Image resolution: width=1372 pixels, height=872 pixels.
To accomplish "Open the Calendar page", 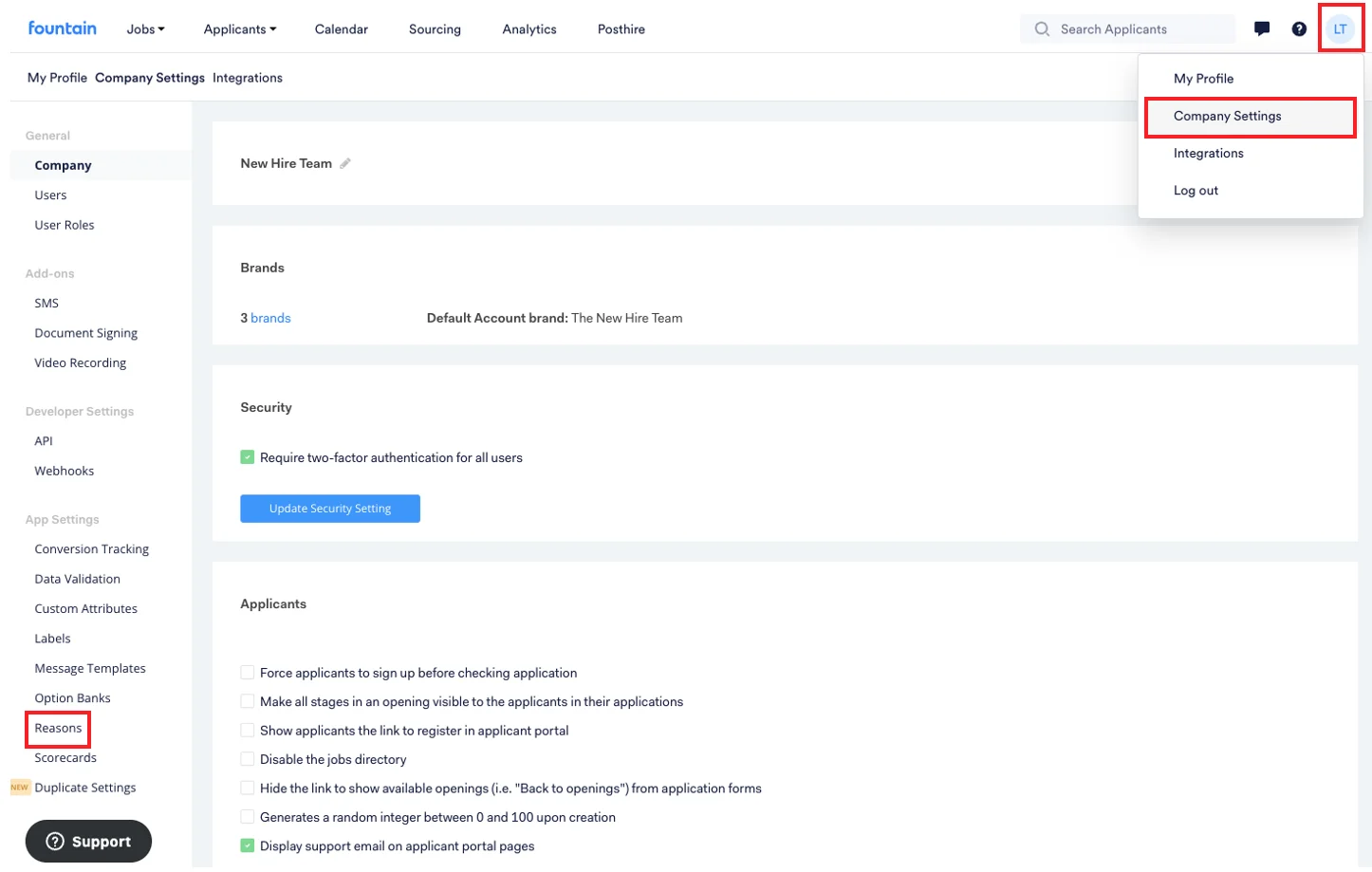I will pyautogui.click(x=342, y=29).
